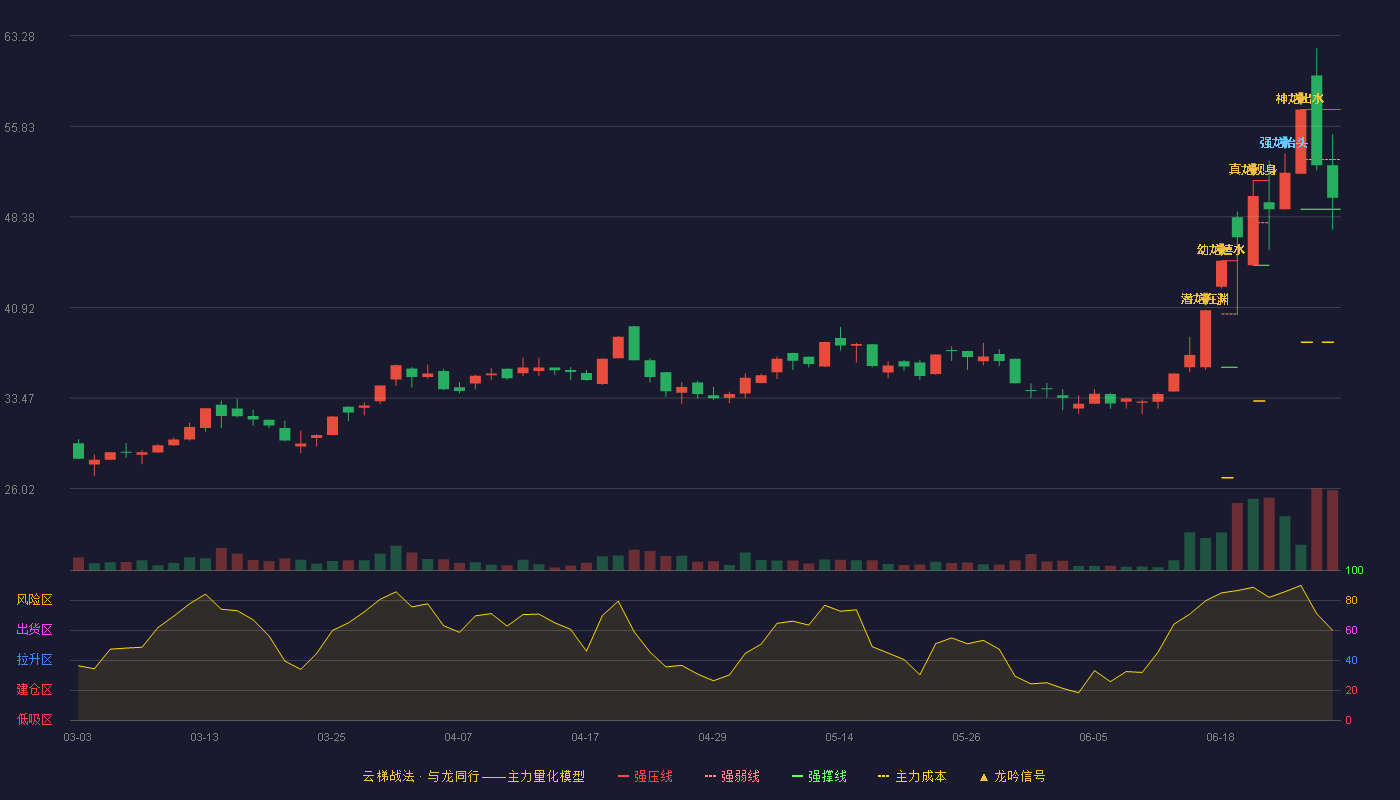This screenshot has width=1400, height=800.
Task: Click the 低吸区 zone label
Action: (x=34, y=719)
